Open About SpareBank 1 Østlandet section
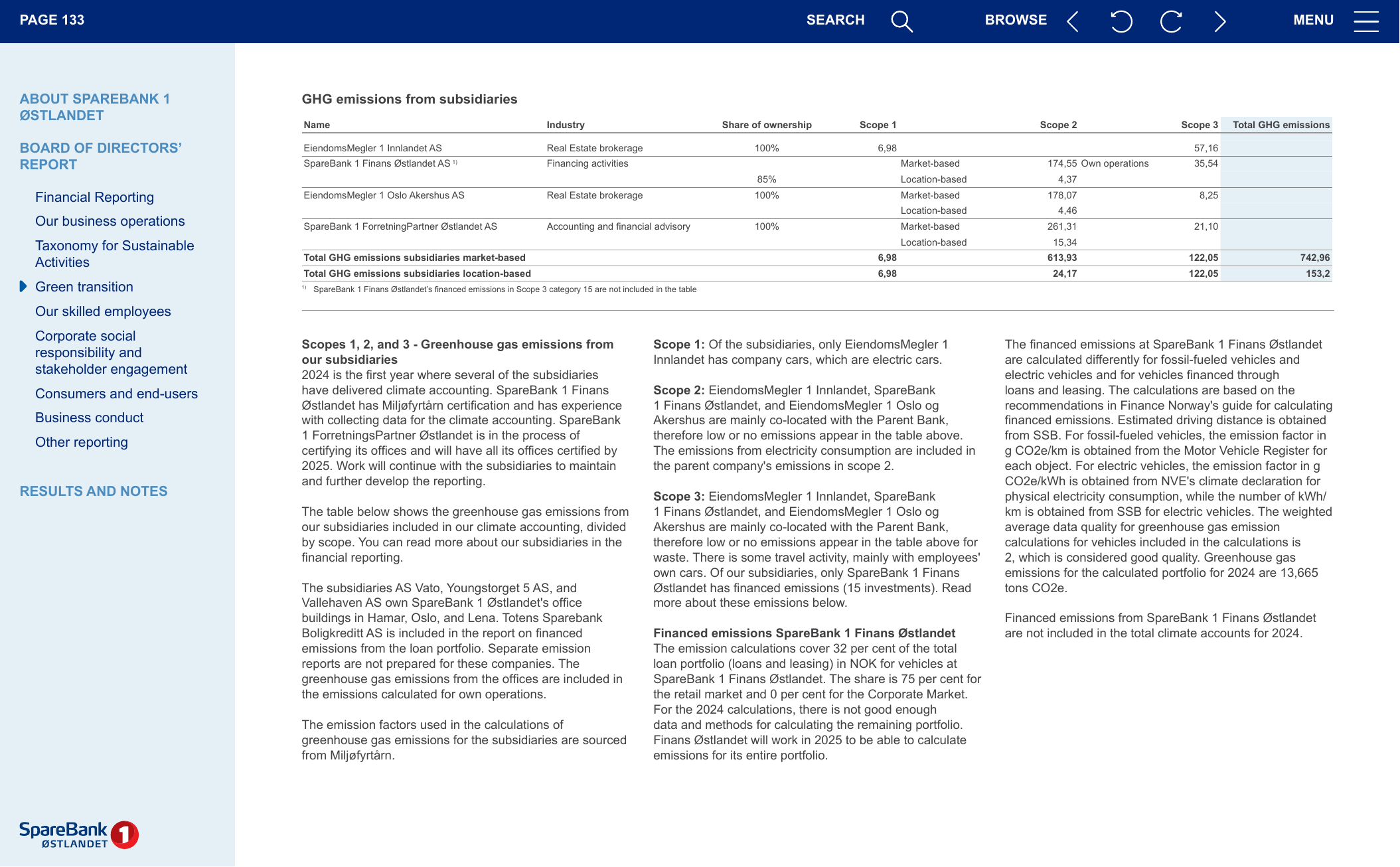 [x=95, y=107]
